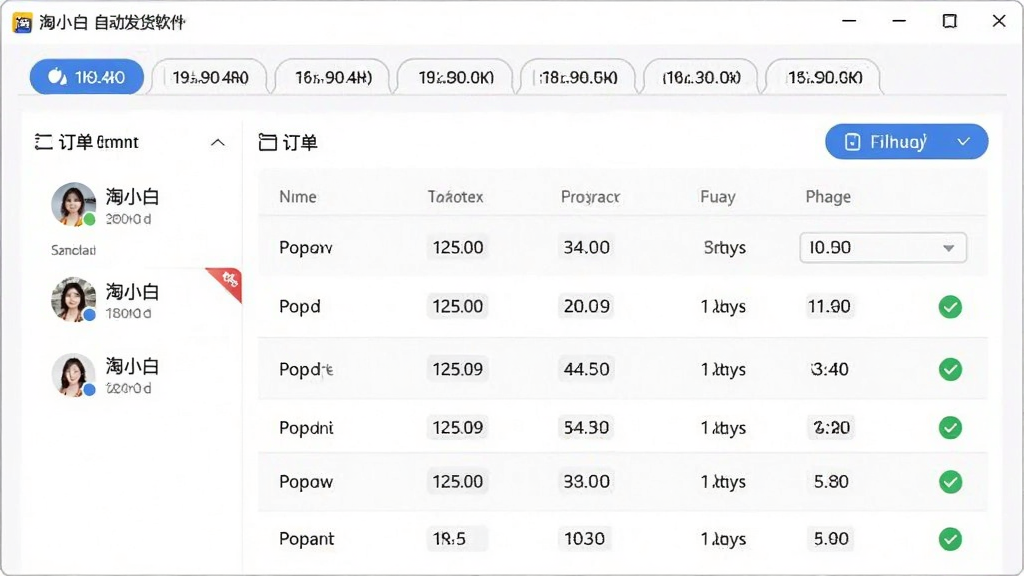Open the 165.90.4K tab
The height and width of the screenshot is (576, 1024).
pyautogui.click(x=333, y=78)
